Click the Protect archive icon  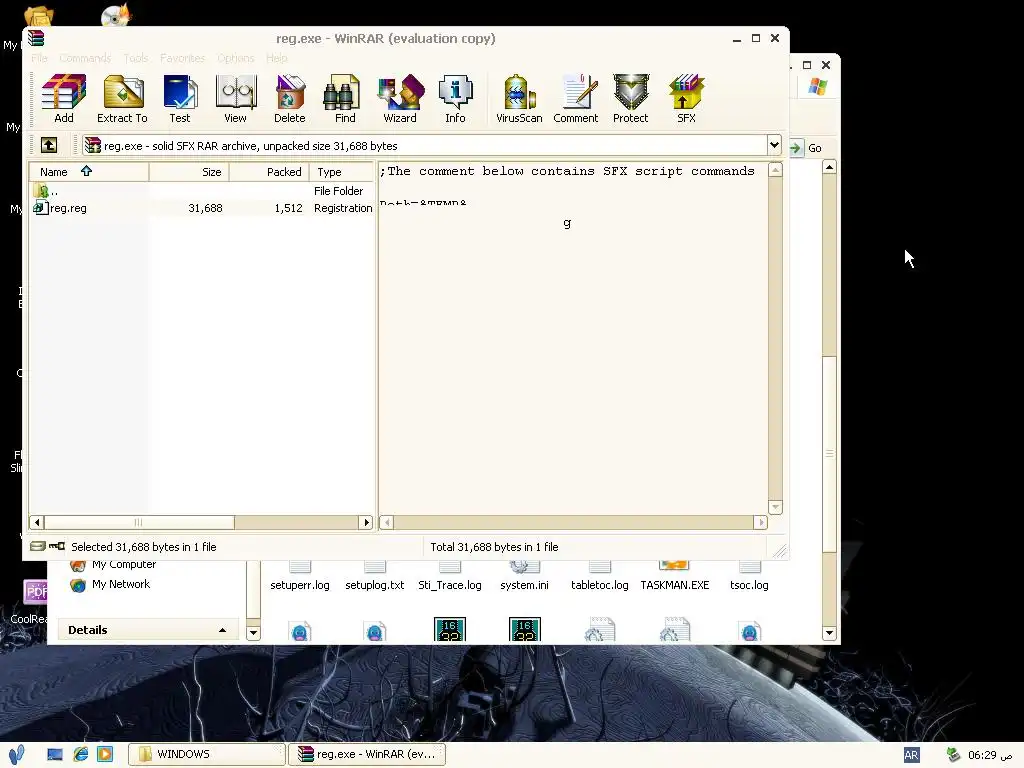630,99
